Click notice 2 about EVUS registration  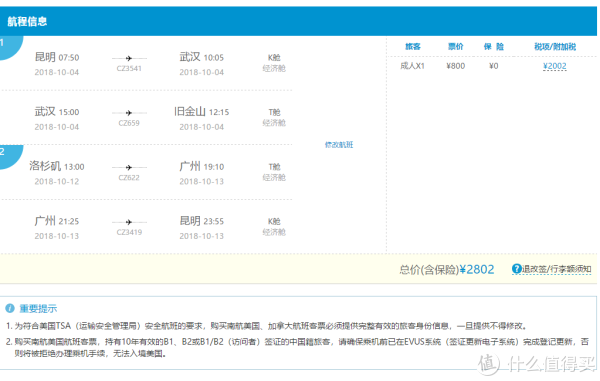coord(297,347)
